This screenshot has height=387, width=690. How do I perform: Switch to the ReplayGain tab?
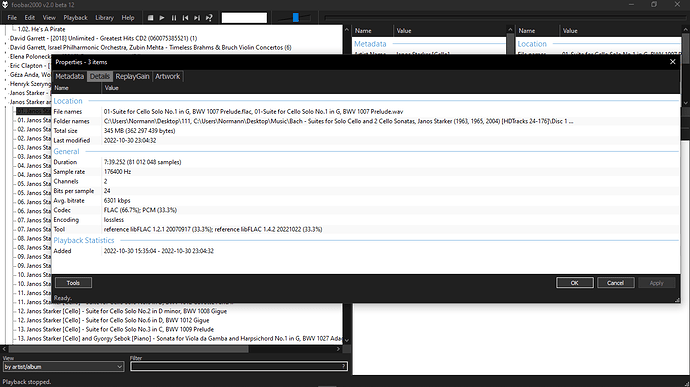pyautogui.click(x=132, y=76)
